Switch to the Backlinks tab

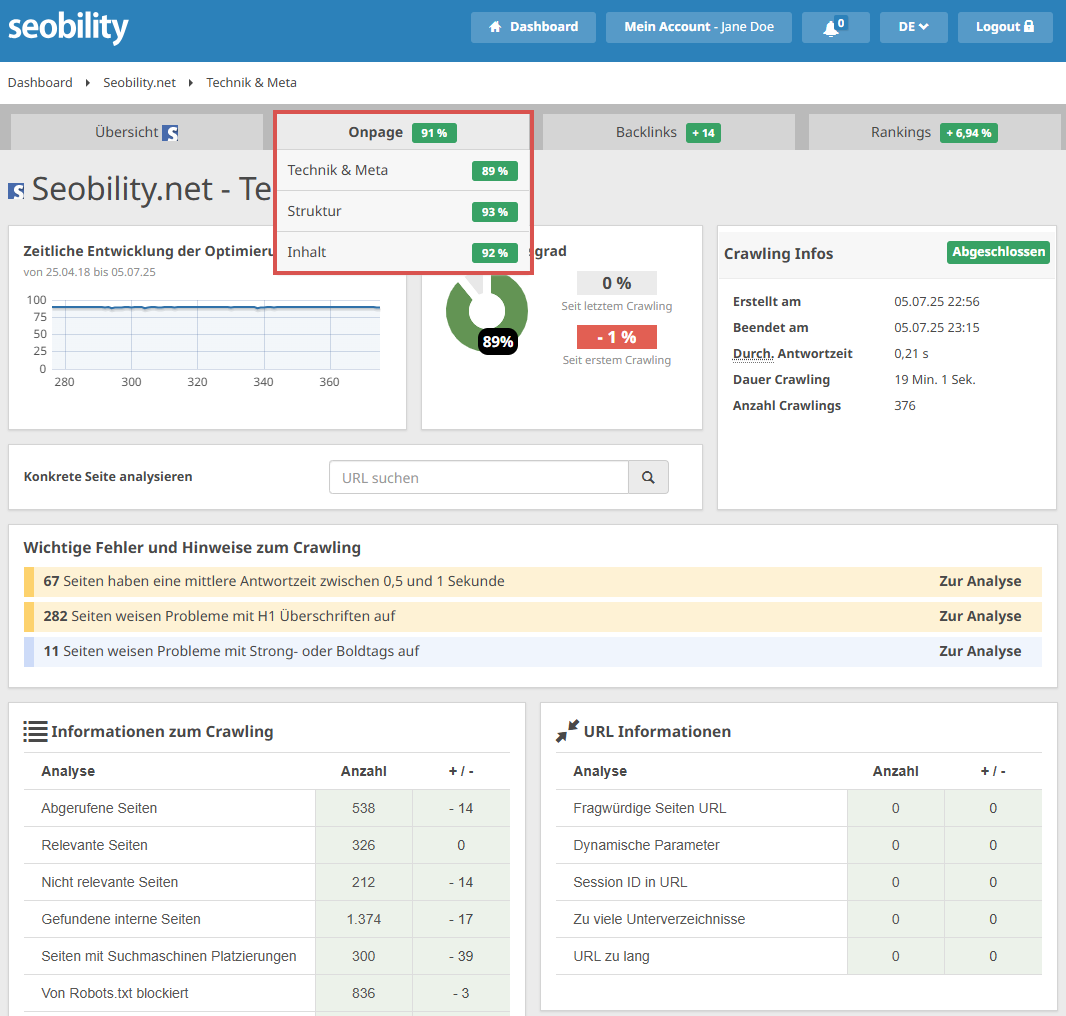point(668,132)
